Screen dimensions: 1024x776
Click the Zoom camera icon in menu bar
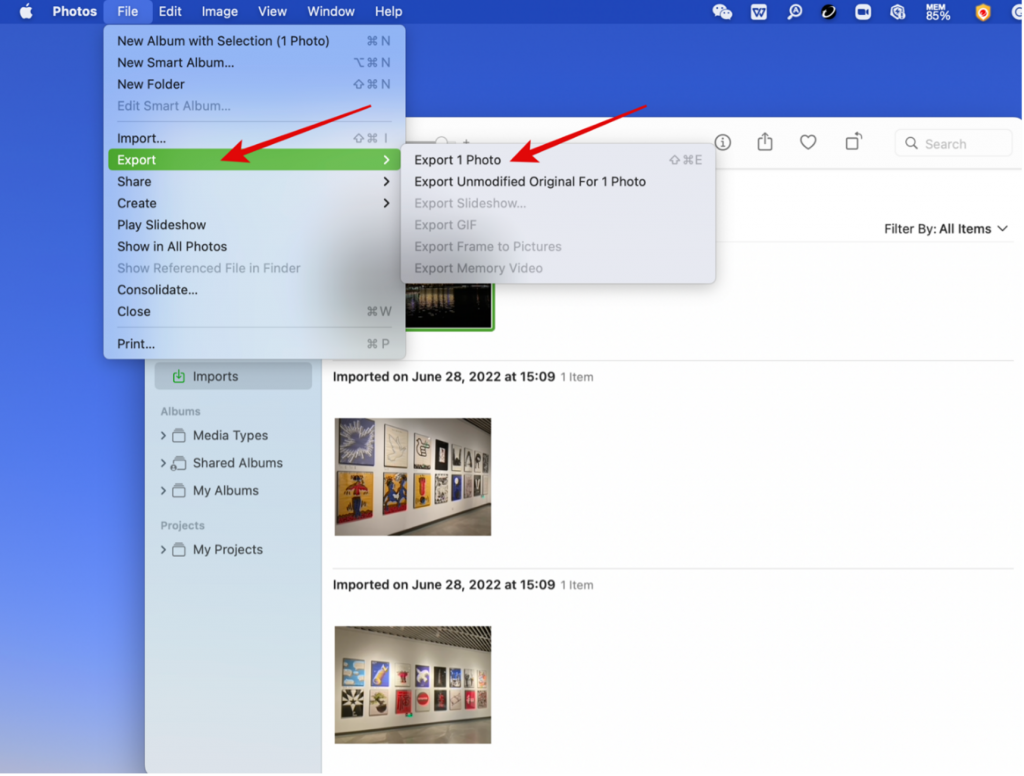click(862, 12)
